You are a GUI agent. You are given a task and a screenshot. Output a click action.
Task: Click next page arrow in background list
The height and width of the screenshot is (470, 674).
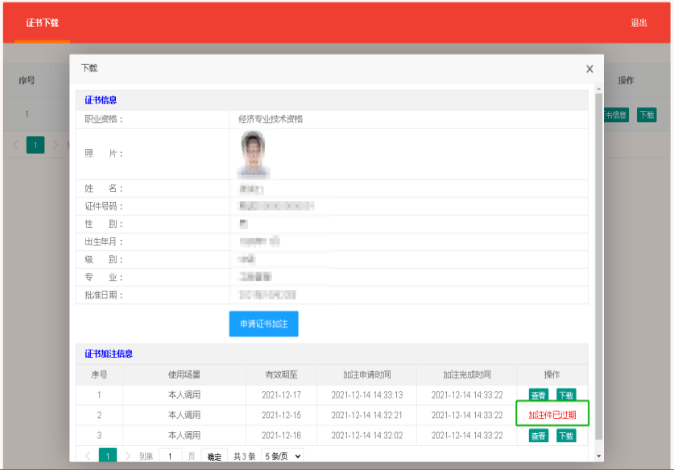click(55, 145)
